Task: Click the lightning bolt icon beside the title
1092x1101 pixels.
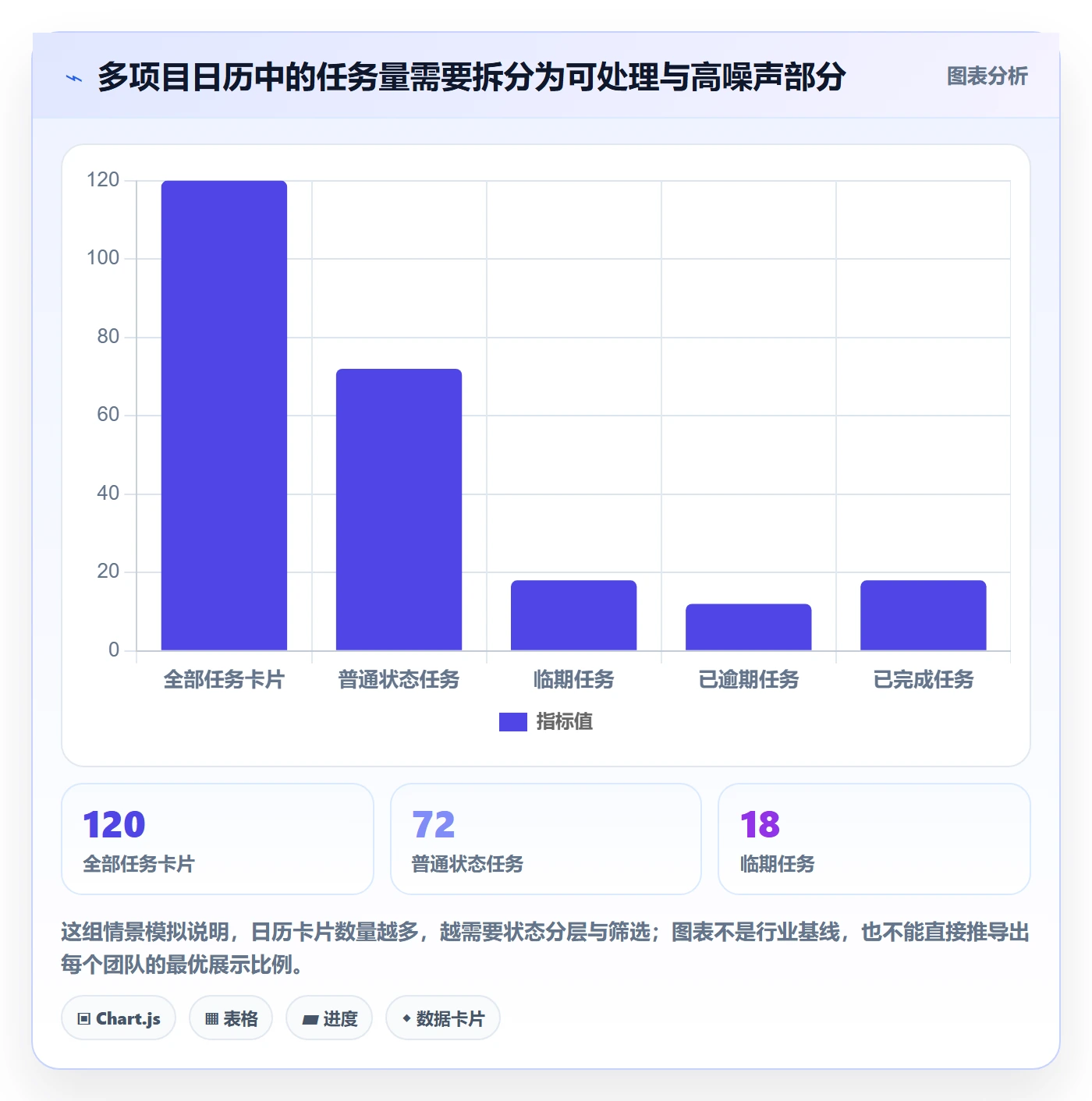Action: point(74,78)
